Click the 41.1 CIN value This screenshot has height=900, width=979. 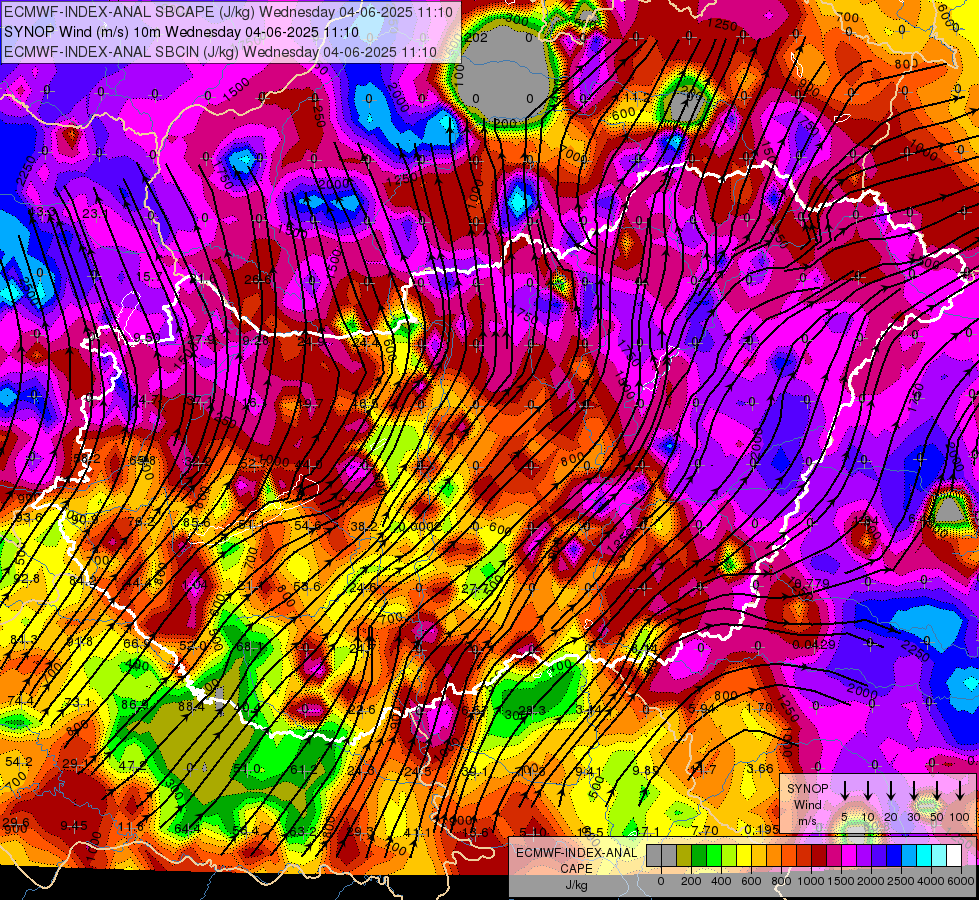coord(417,833)
